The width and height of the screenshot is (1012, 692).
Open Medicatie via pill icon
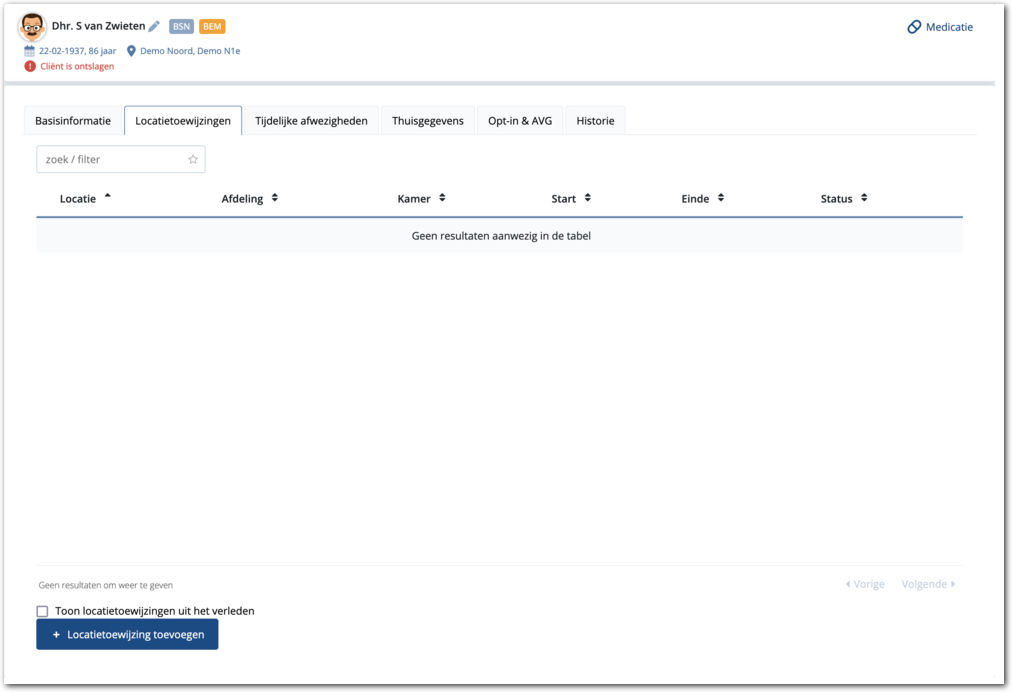coord(914,27)
